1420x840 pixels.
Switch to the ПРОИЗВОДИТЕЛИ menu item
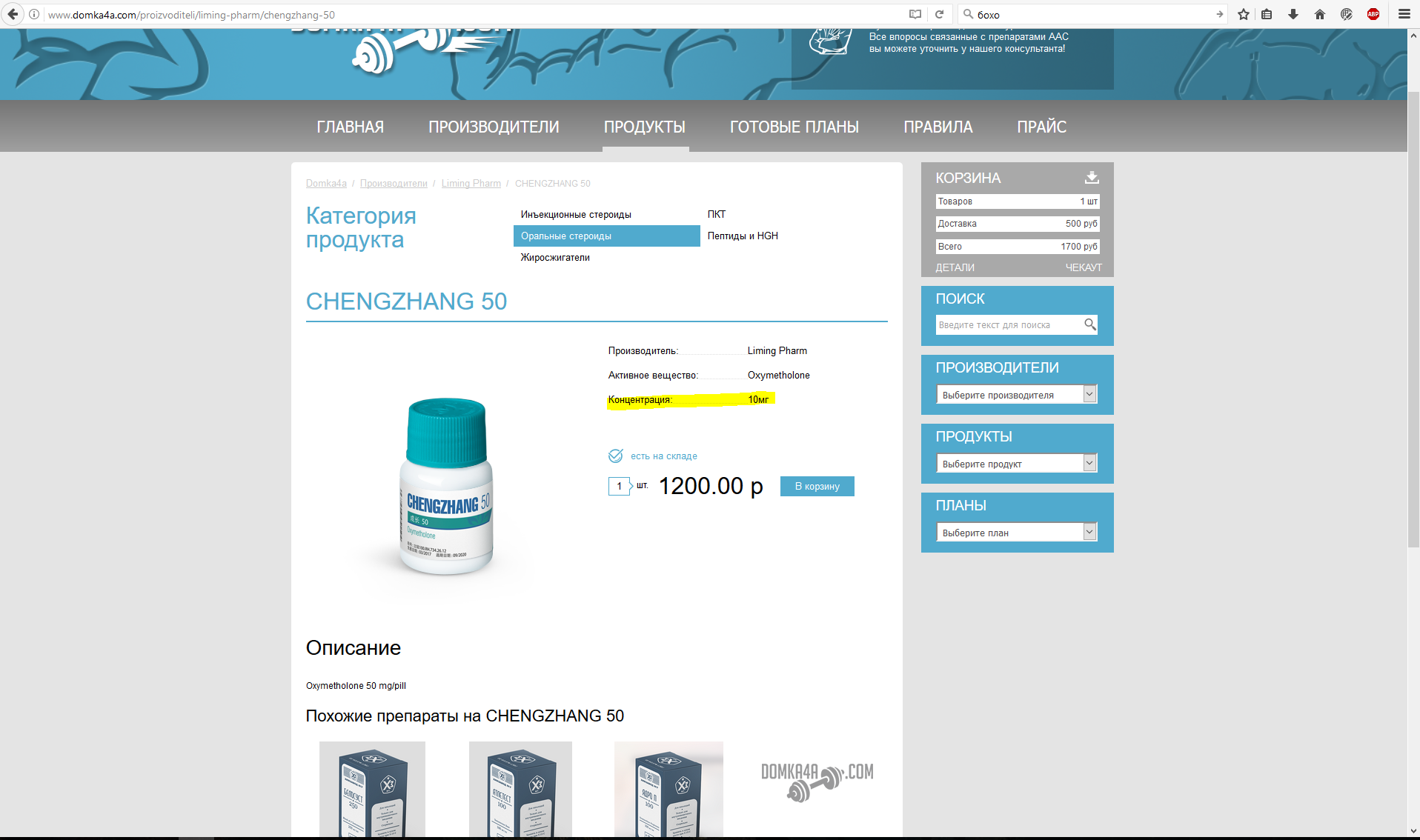(493, 127)
